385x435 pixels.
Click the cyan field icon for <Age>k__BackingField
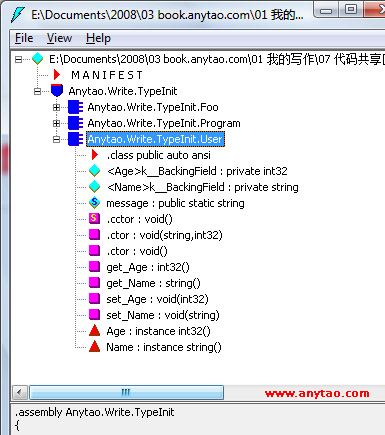95,171
